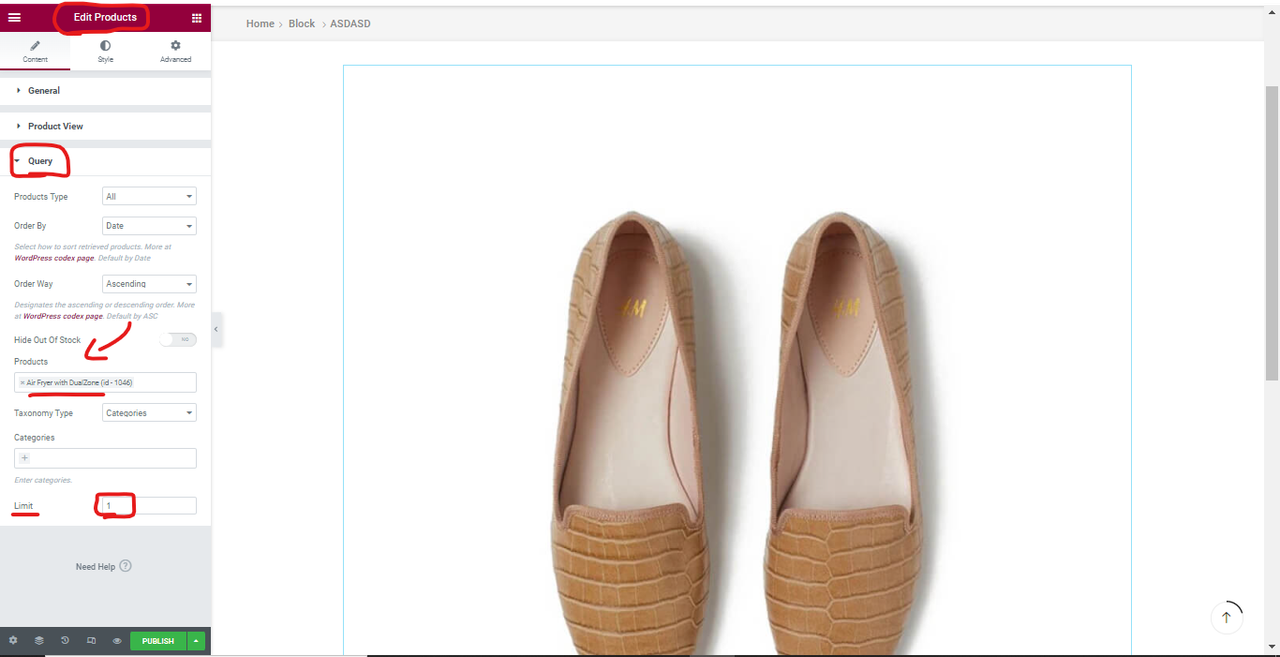Open the Responsive Mode icon
The height and width of the screenshot is (657, 1280).
click(91, 641)
